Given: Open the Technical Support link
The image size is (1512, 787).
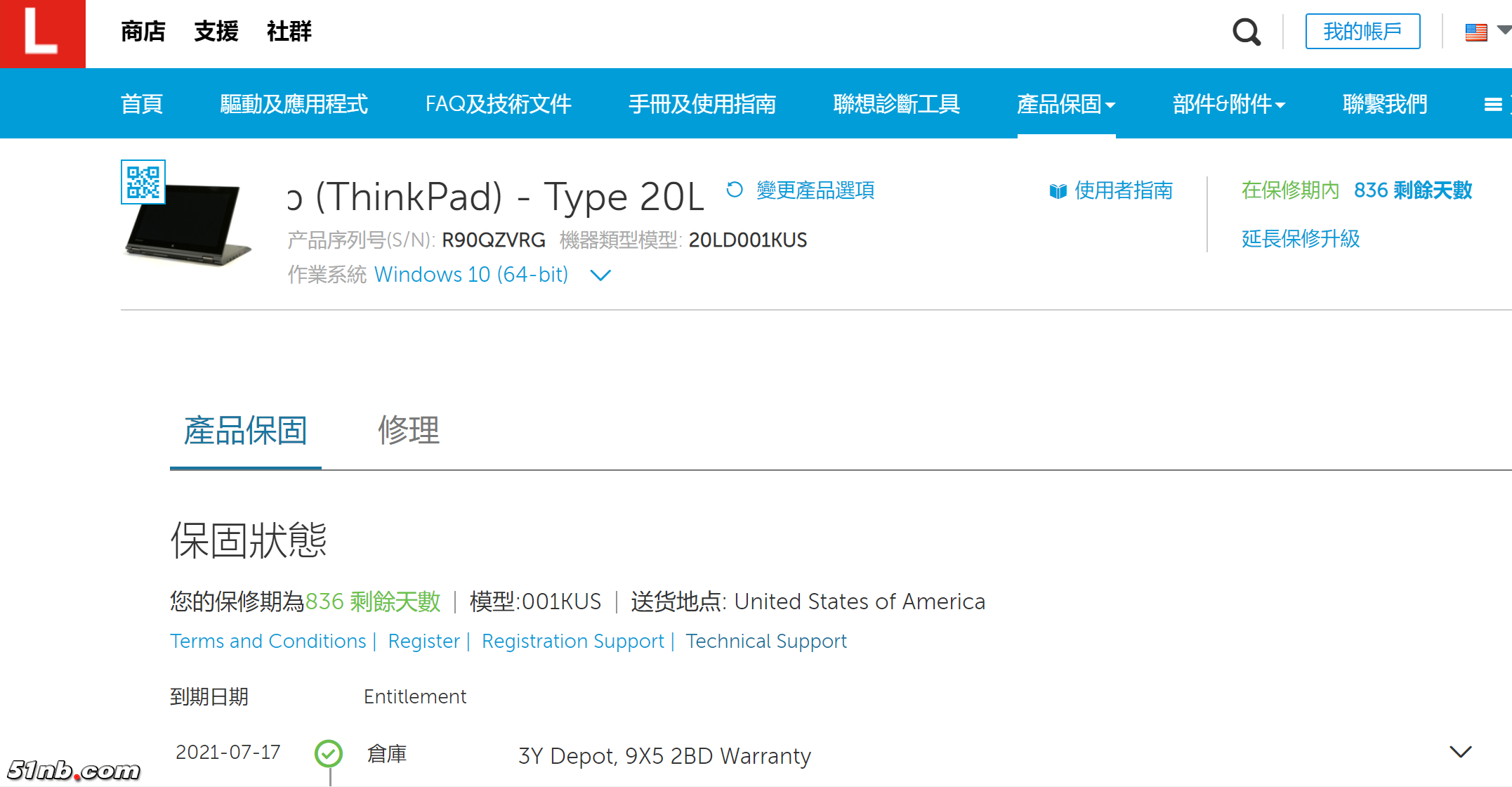Looking at the screenshot, I should point(766,641).
